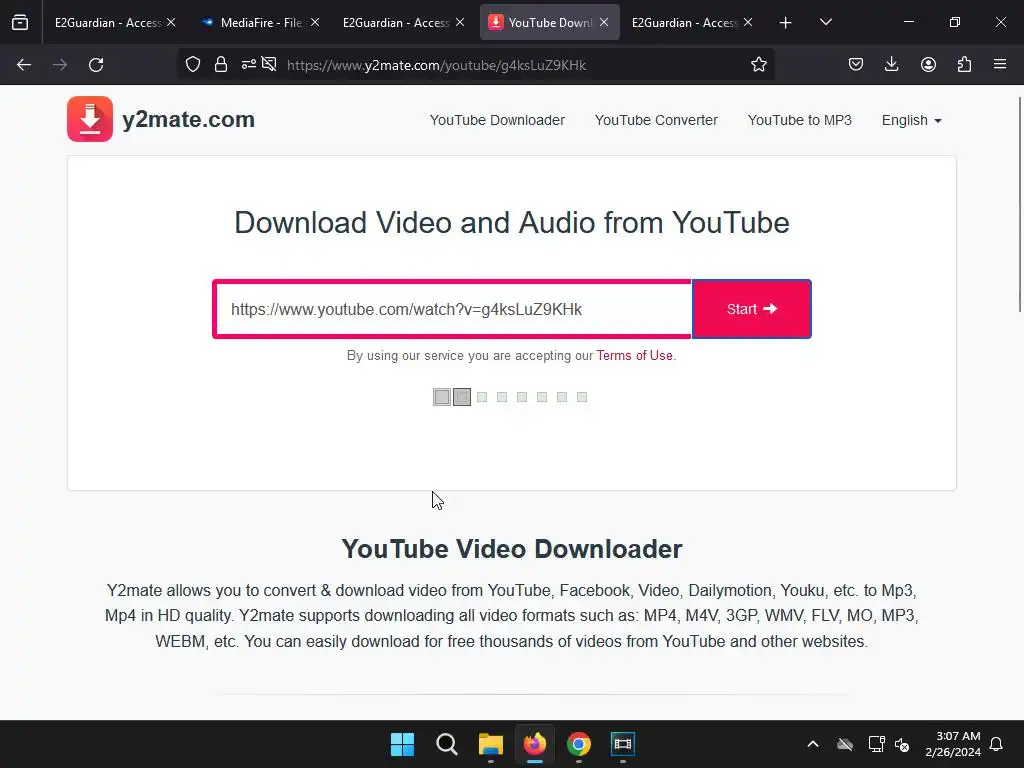Click the site security padlock icon
Image resolution: width=1024 pixels, height=768 pixels.
coord(221,64)
